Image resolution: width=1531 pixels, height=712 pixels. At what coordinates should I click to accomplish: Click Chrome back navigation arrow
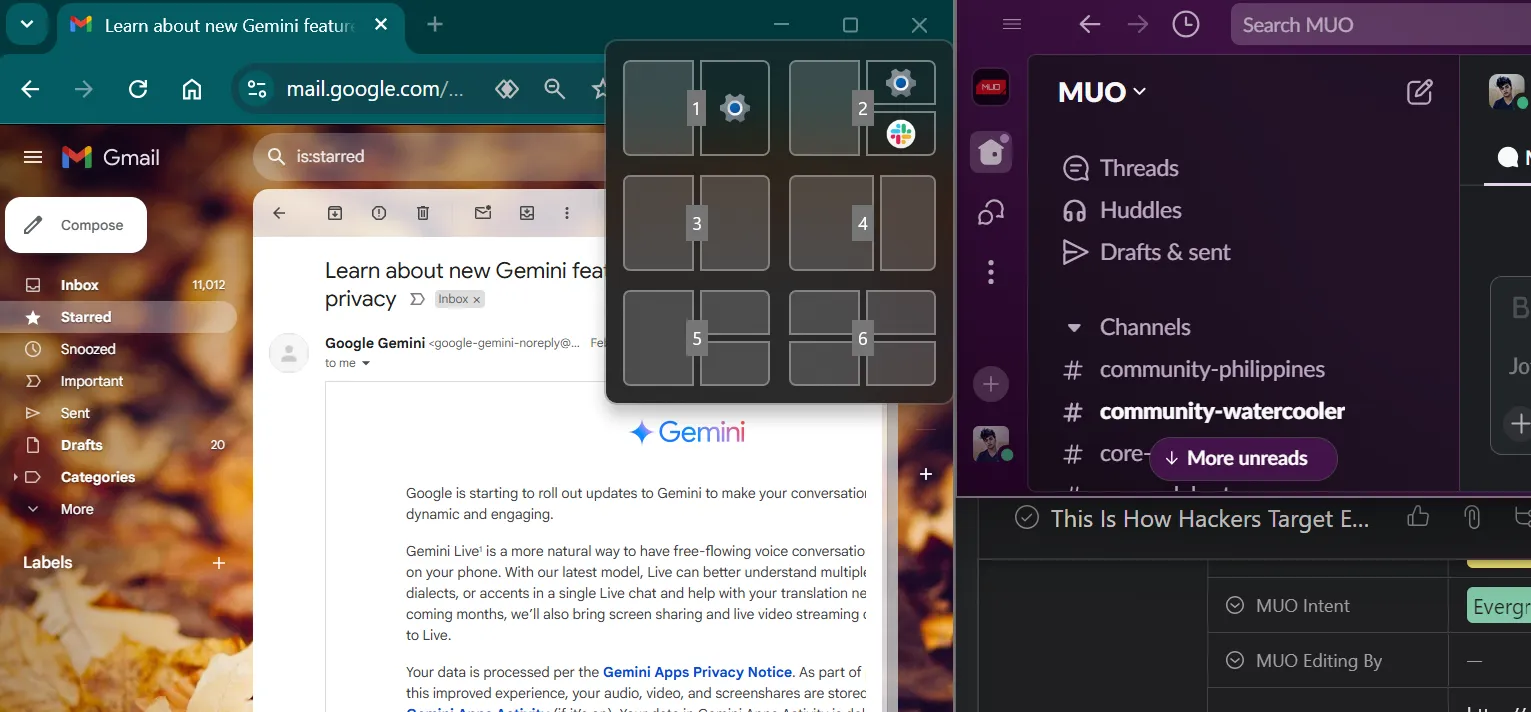pos(30,89)
